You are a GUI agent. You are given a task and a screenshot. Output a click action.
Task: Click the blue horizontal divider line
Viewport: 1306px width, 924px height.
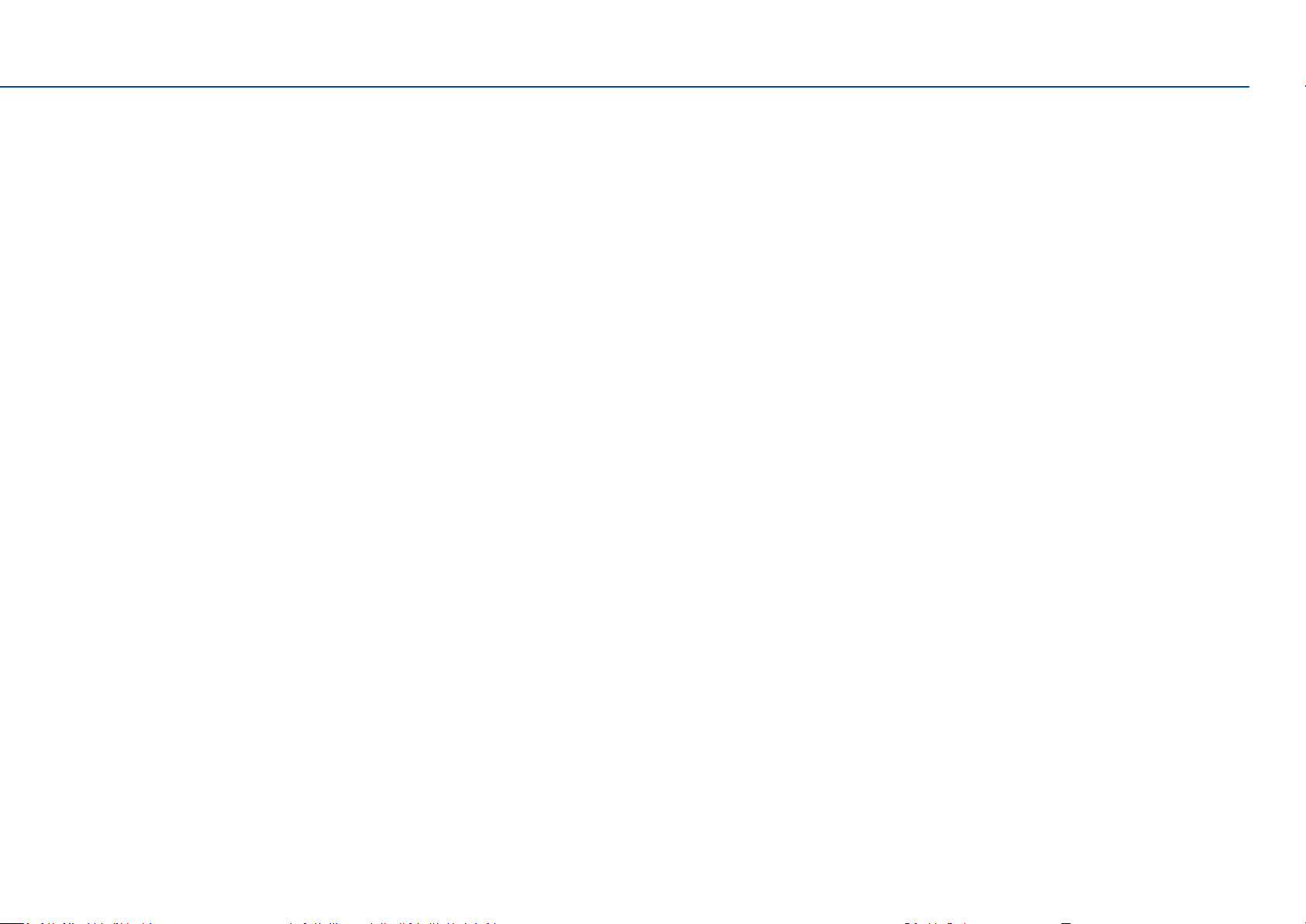pyautogui.click(x=625, y=86)
